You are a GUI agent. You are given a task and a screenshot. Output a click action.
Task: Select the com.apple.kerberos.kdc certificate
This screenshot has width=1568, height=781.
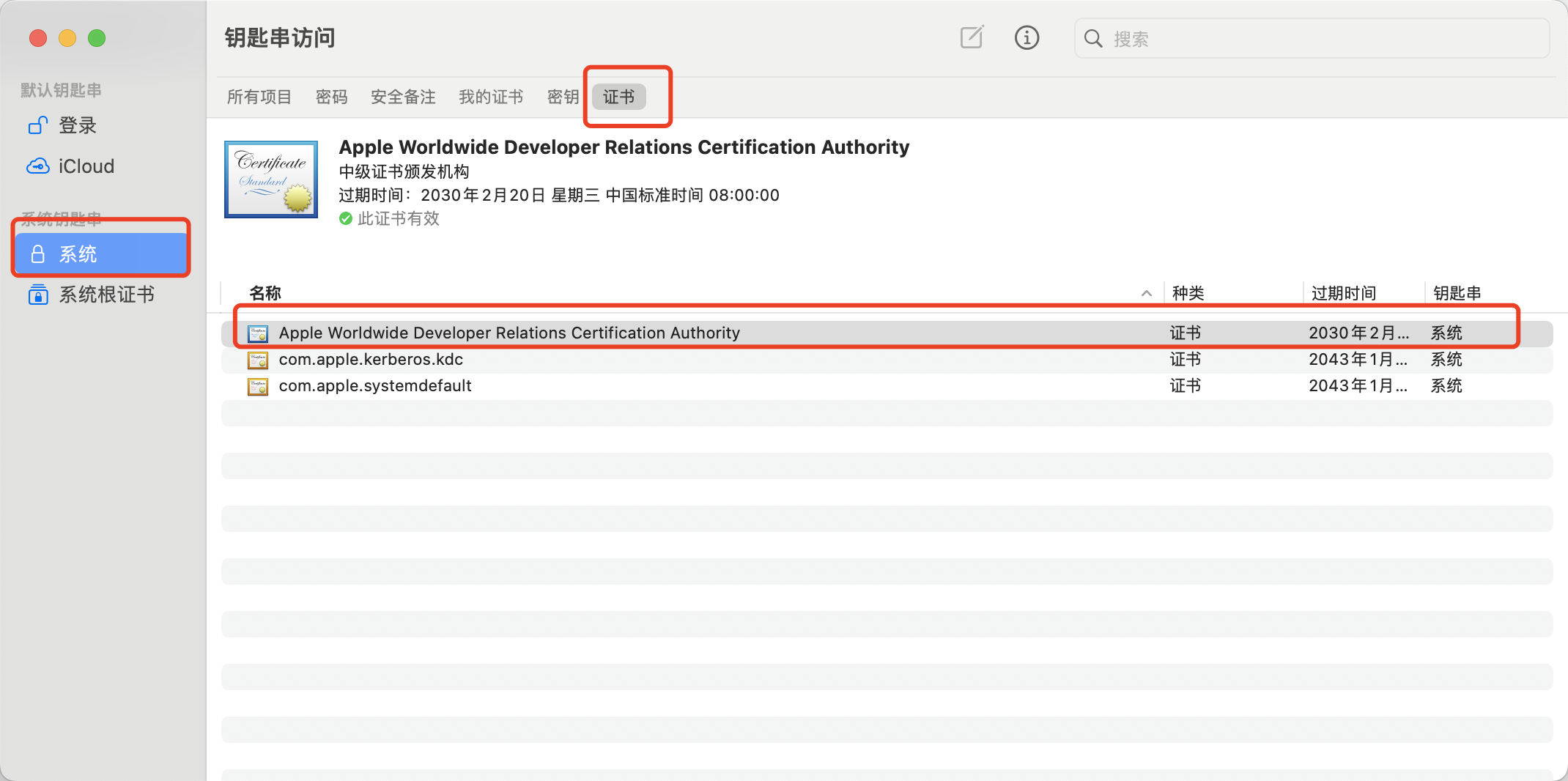click(x=887, y=360)
